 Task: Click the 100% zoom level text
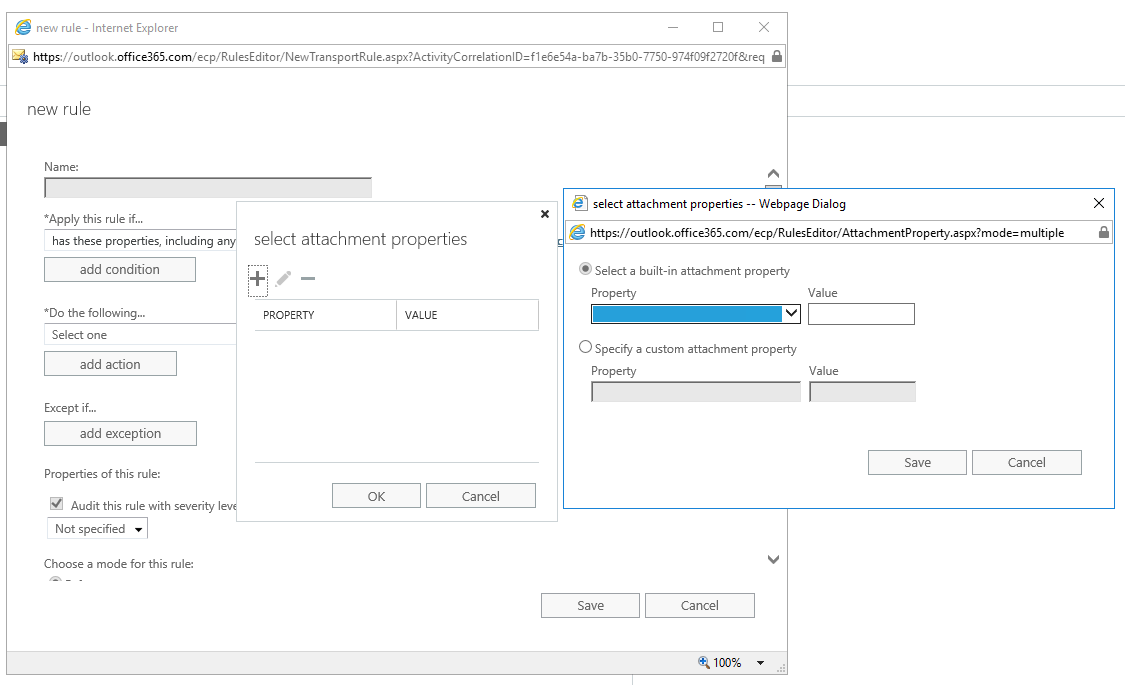coord(727,663)
